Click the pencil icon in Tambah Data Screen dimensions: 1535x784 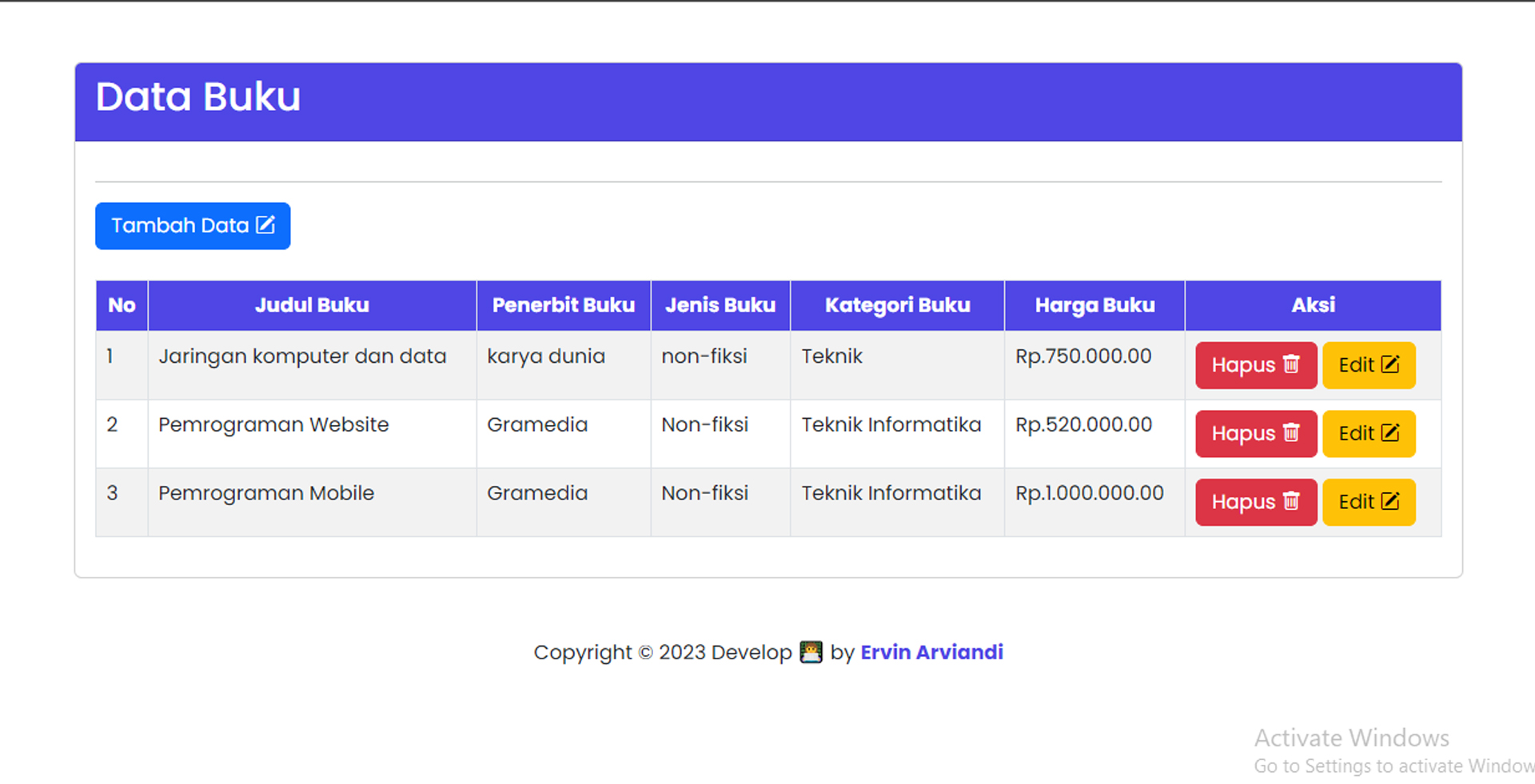[265, 225]
